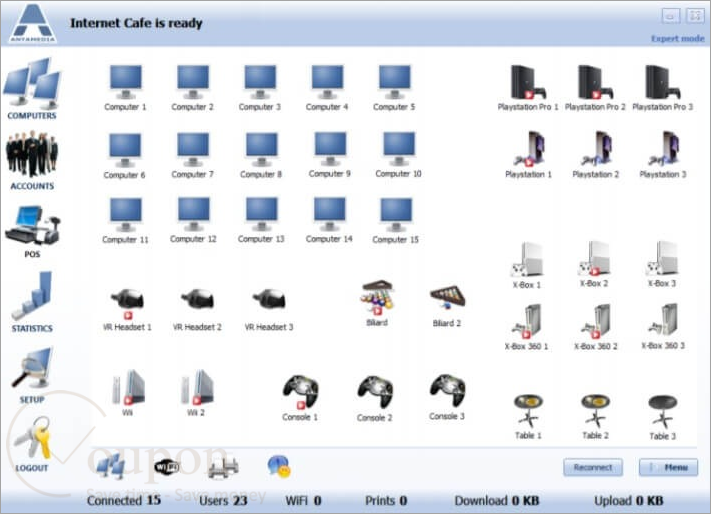Image resolution: width=711 pixels, height=514 pixels.
Task: Select the Table 2 icon
Action: point(595,411)
